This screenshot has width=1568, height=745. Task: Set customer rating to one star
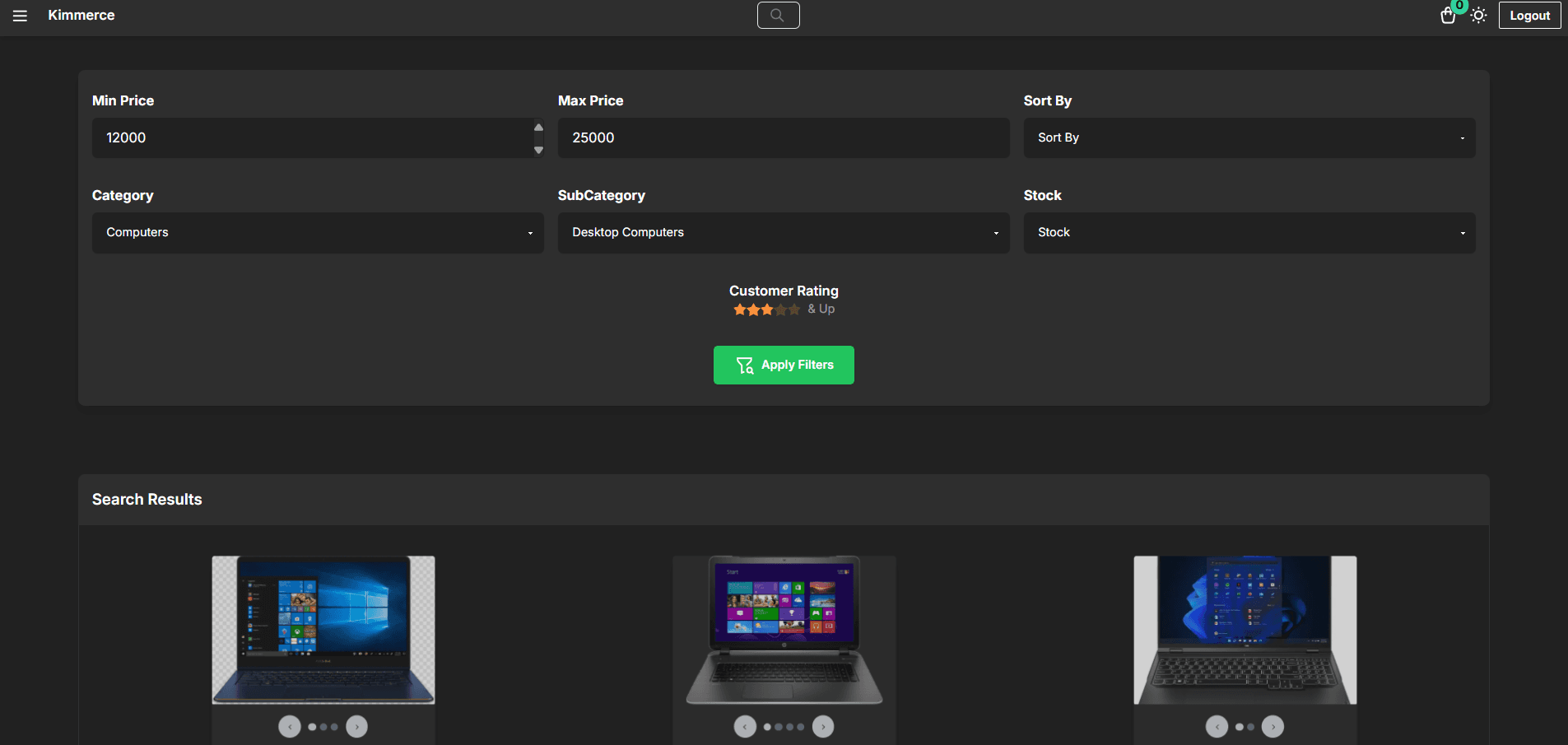tap(739, 309)
